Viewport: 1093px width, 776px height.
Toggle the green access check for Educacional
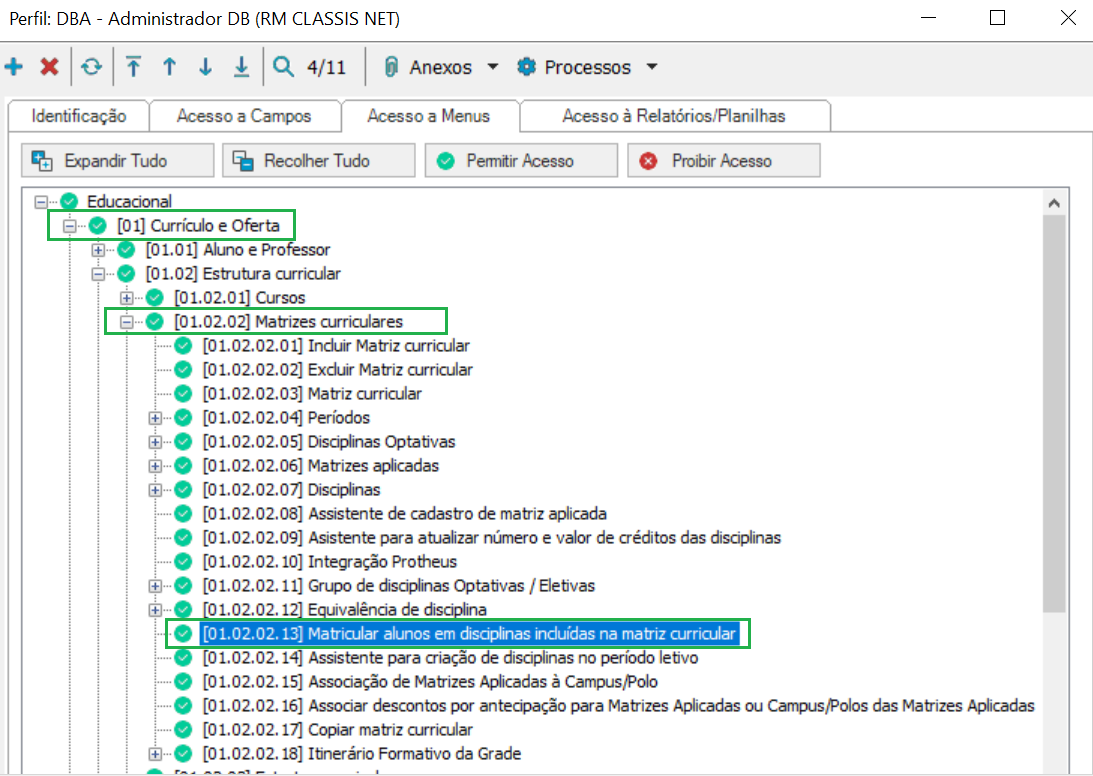(69, 201)
